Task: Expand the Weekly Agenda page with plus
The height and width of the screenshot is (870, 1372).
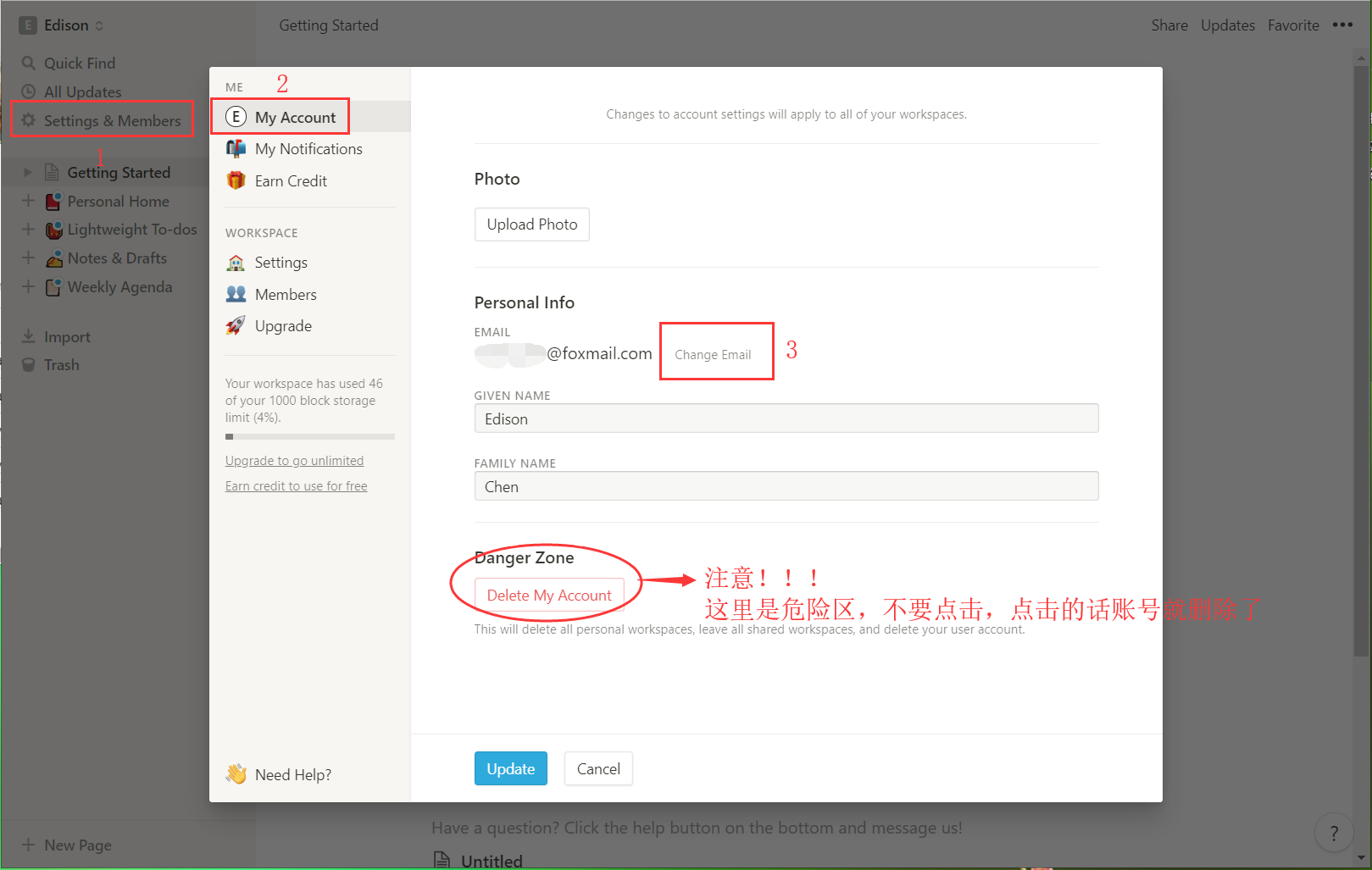Action: [x=28, y=286]
